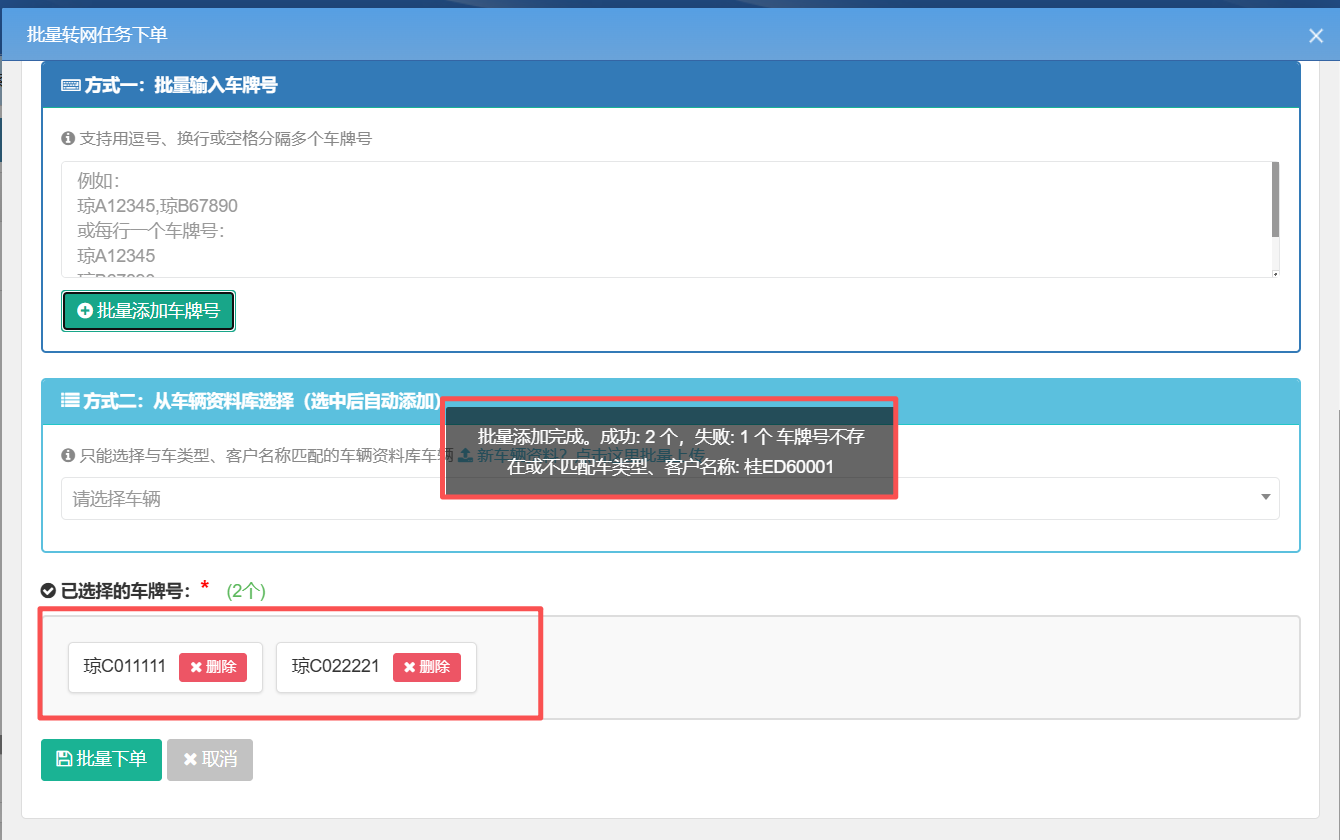Click the list icon in 方式二 header
Screen dimensions: 1340x840
pyautogui.click(x=70, y=401)
